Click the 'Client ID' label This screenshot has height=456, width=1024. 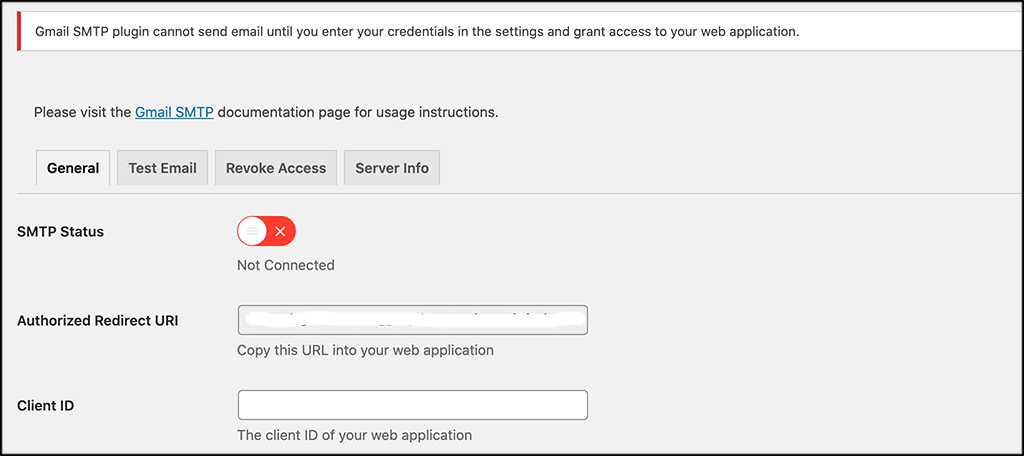tap(46, 405)
